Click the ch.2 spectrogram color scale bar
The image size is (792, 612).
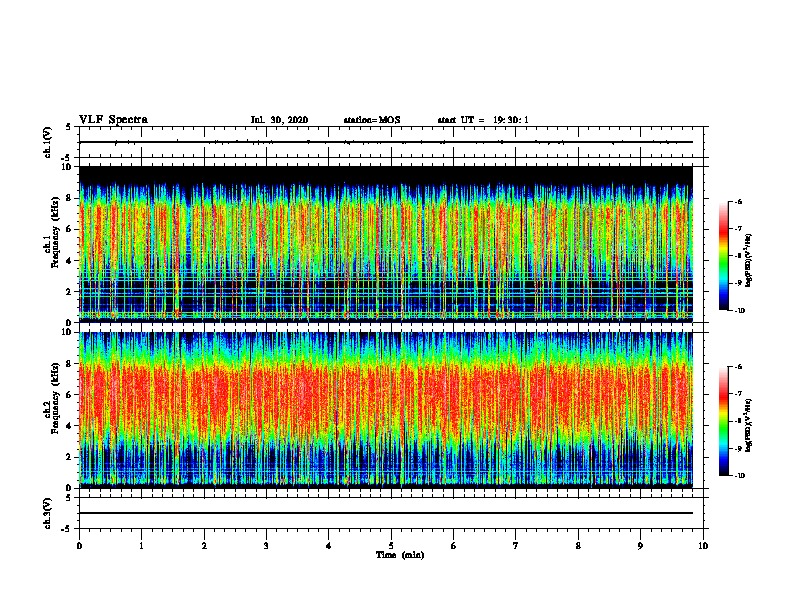[724, 421]
